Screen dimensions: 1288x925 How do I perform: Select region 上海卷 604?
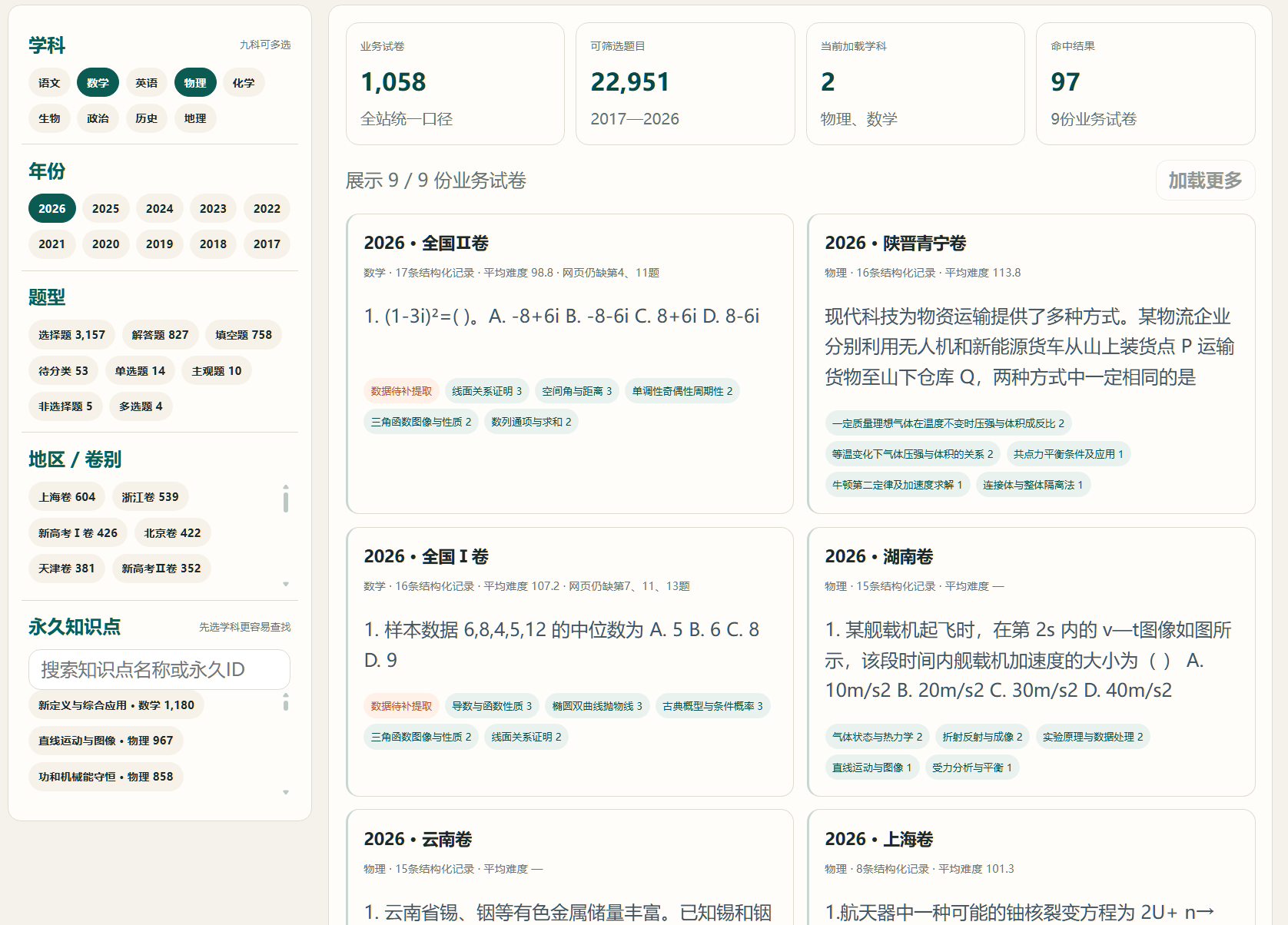click(67, 497)
